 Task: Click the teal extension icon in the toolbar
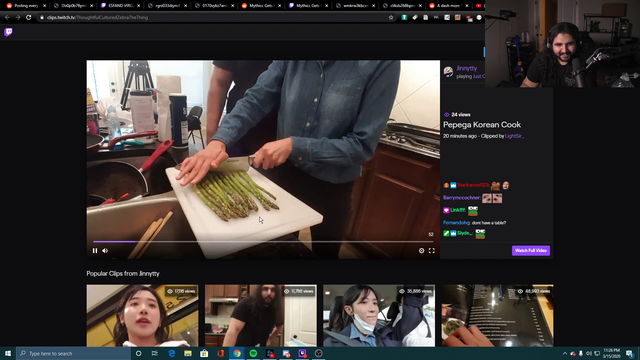click(404, 18)
